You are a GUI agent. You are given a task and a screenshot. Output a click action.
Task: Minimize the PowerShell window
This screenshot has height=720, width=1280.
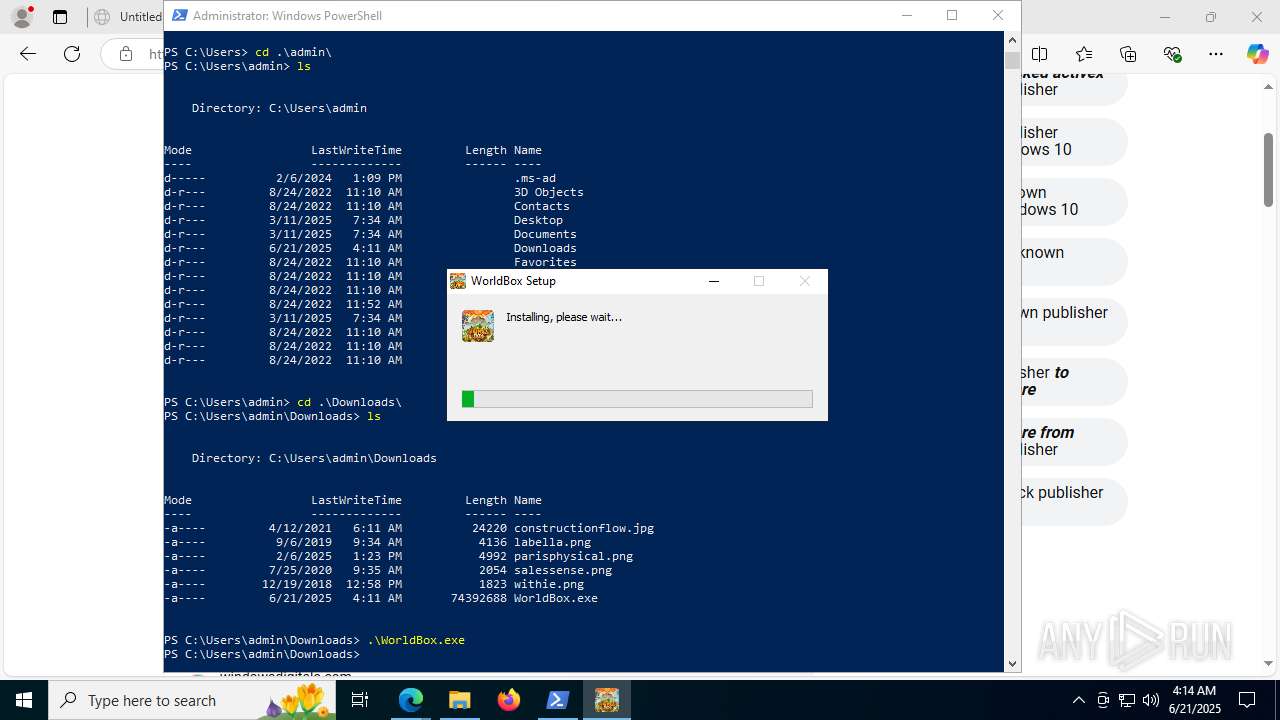pos(907,15)
